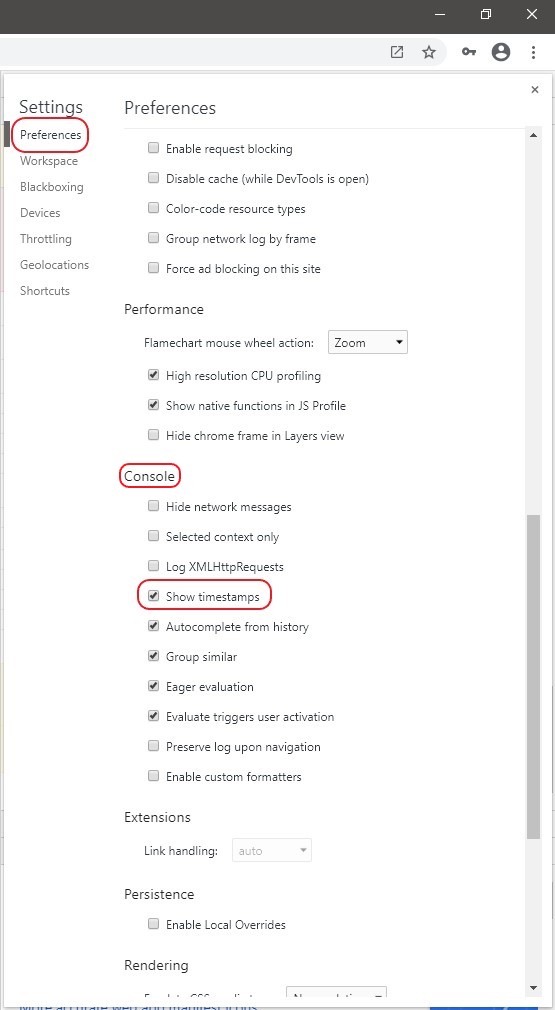Open Chrome three-dot menu
Image resolution: width=555 pixels, height=1010 pixels.
[533, 52]
